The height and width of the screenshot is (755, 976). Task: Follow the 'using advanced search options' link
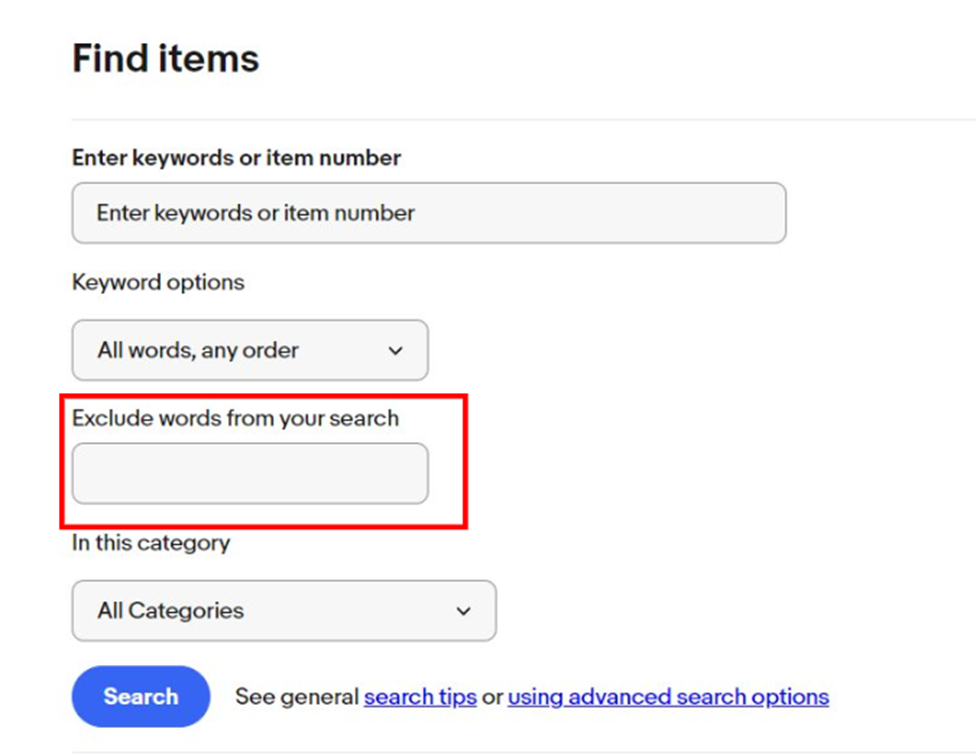click(x=668, y=696)
